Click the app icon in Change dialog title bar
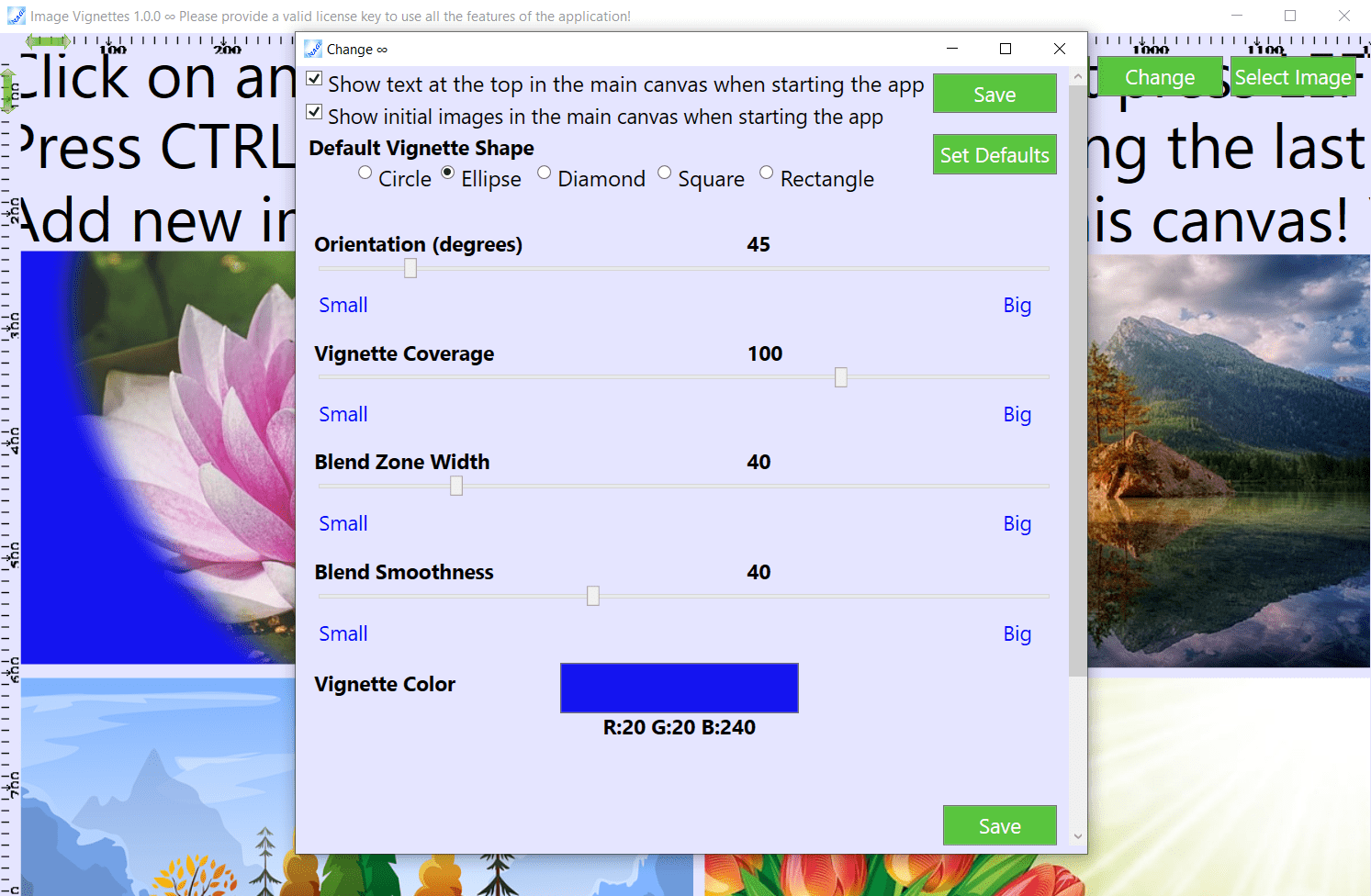 [x=313, y=49]
